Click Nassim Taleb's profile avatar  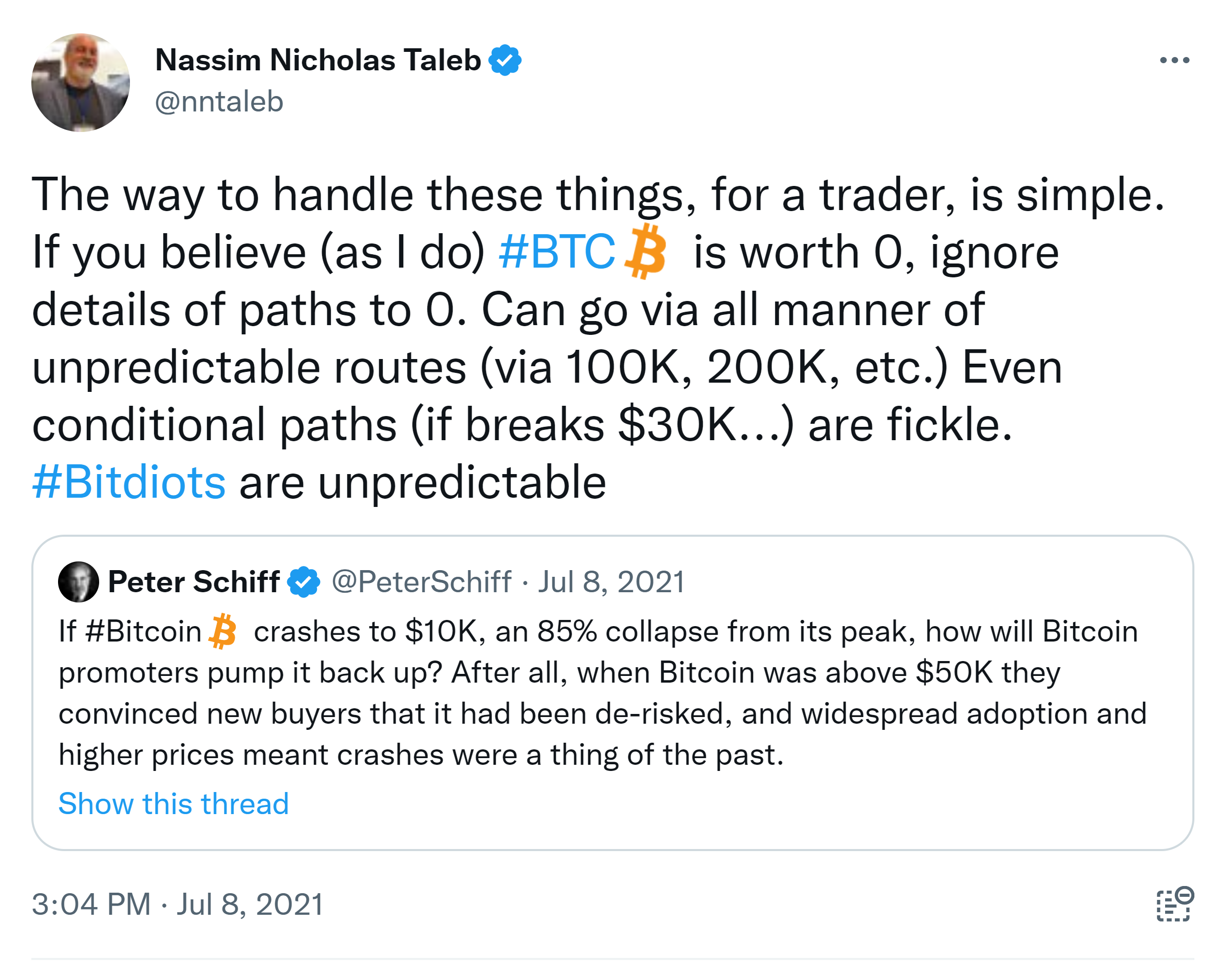81,82
